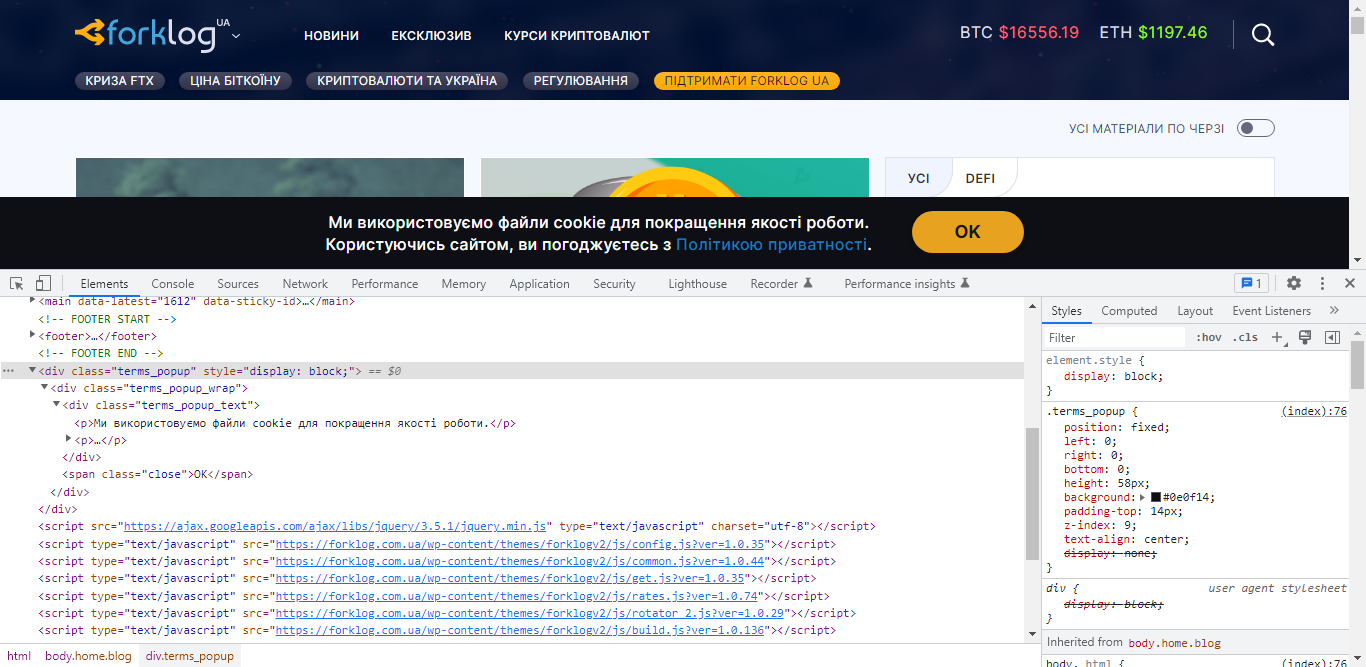Expand the footer element node
Screen dimensions: 1366x667
pyautogui.click(x=33, y=335)
